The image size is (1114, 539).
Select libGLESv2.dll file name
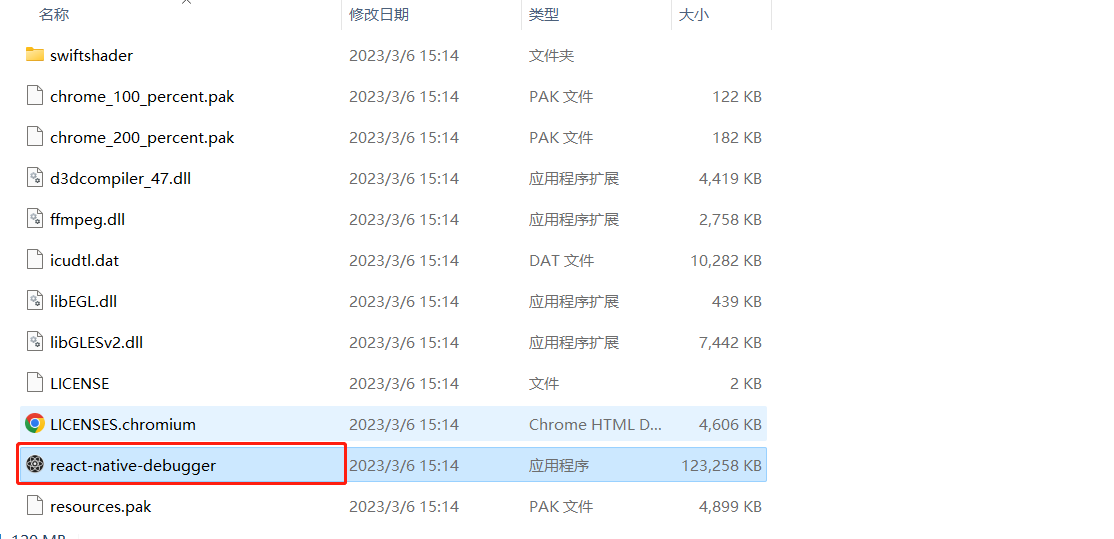(x=97, y=343)
